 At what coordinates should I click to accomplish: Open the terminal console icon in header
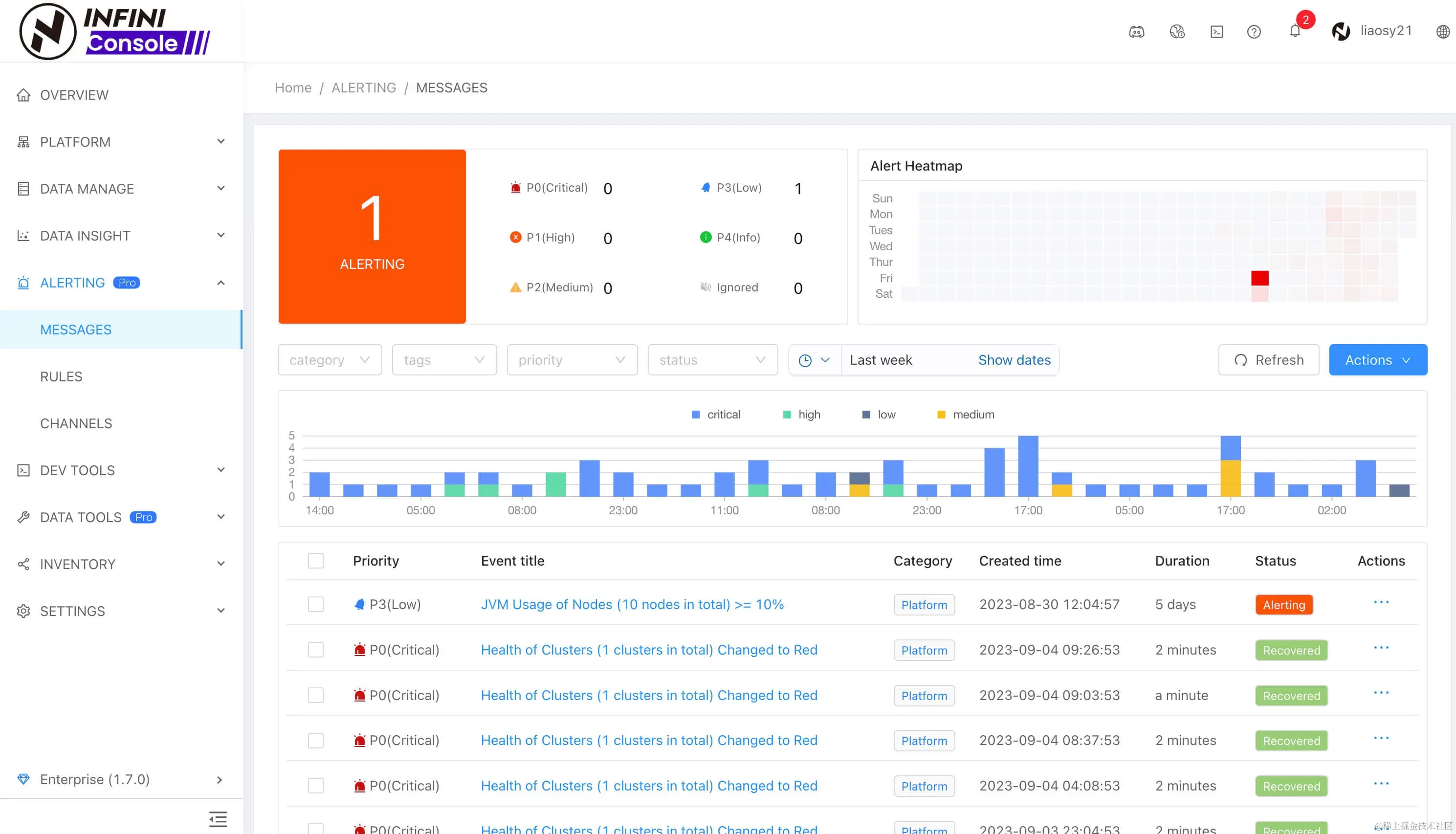tap(1216, 31)
